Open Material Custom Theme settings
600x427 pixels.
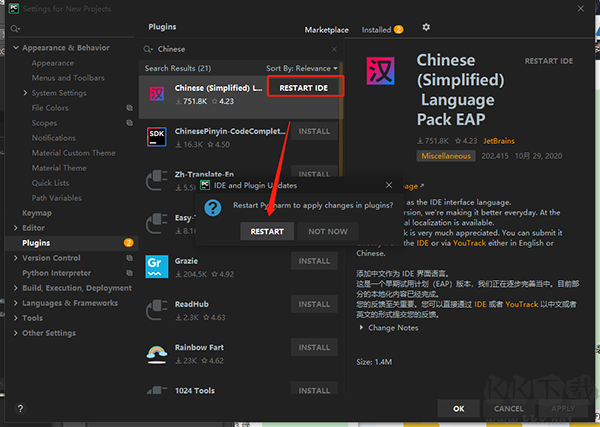73,153
